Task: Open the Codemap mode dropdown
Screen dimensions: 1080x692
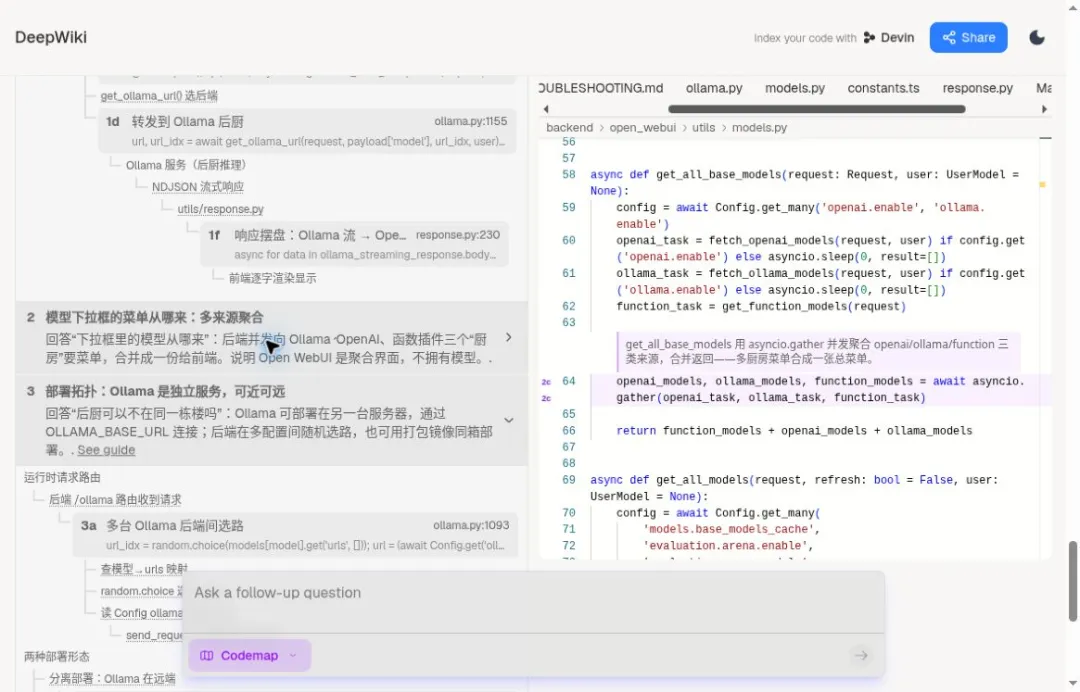Action: click(x=249, y=656)
